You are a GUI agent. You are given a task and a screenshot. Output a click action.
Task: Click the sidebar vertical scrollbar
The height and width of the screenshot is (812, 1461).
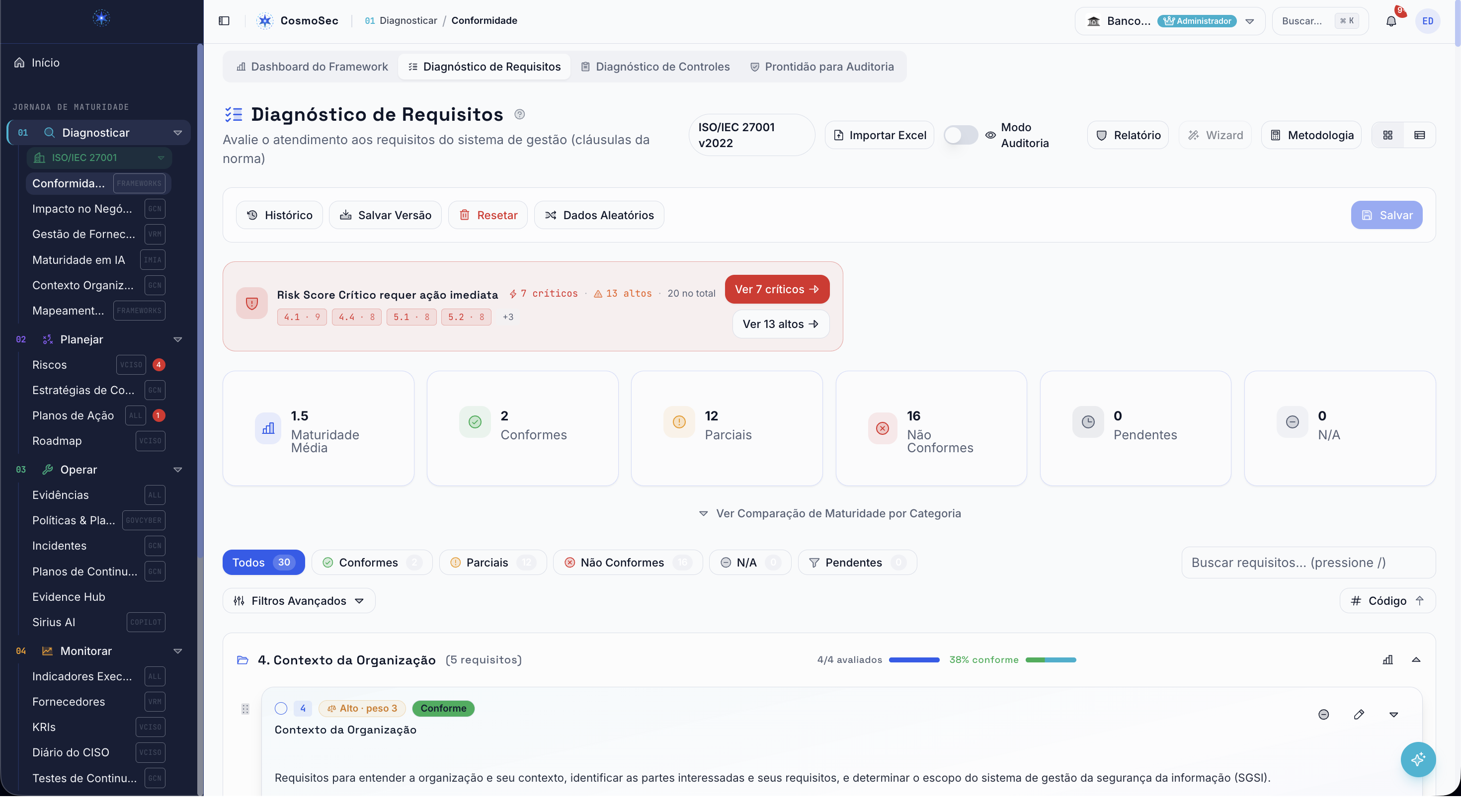(x=200, y=301)
